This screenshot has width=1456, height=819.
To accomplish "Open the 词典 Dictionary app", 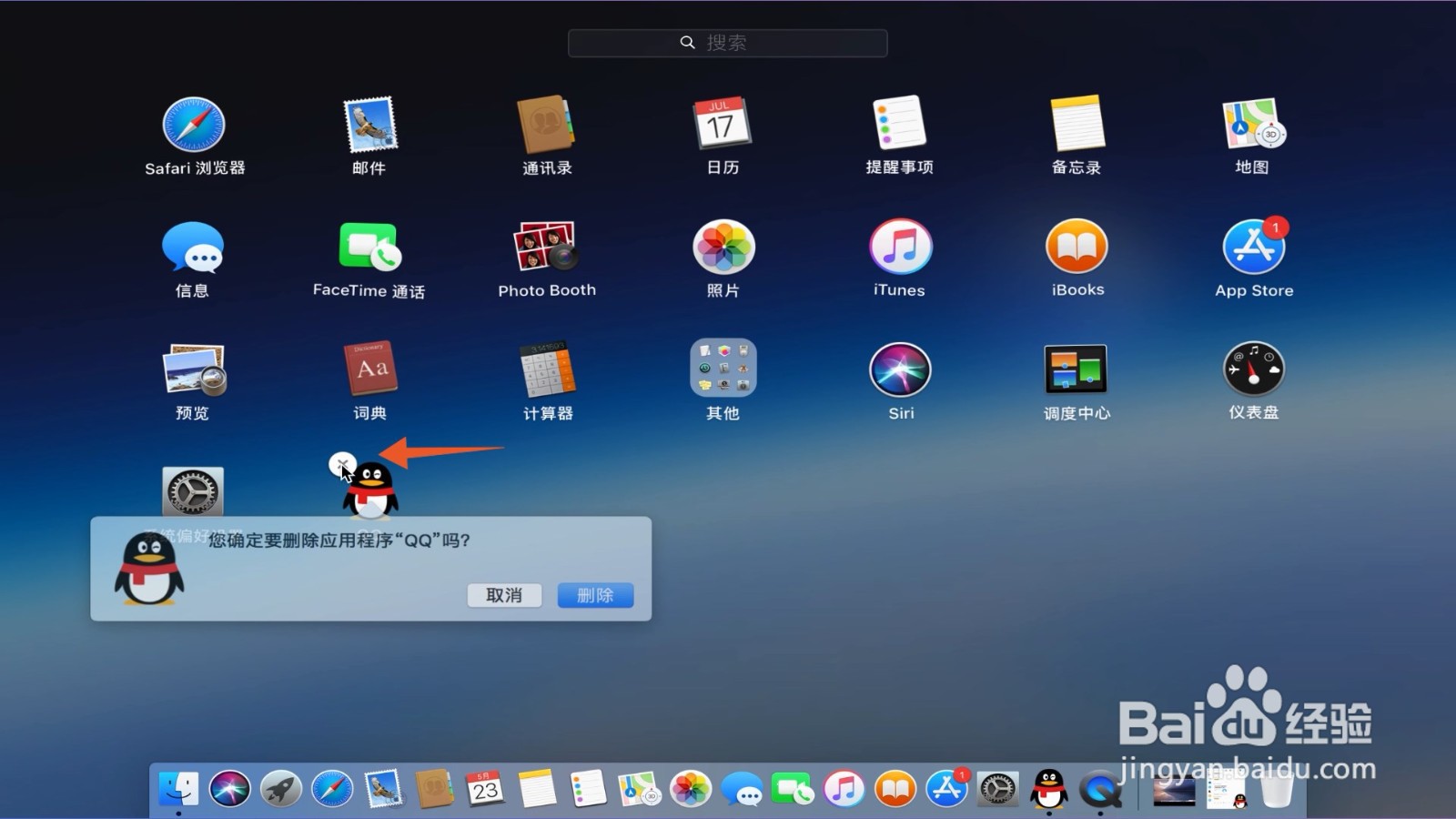I will 369,369.
